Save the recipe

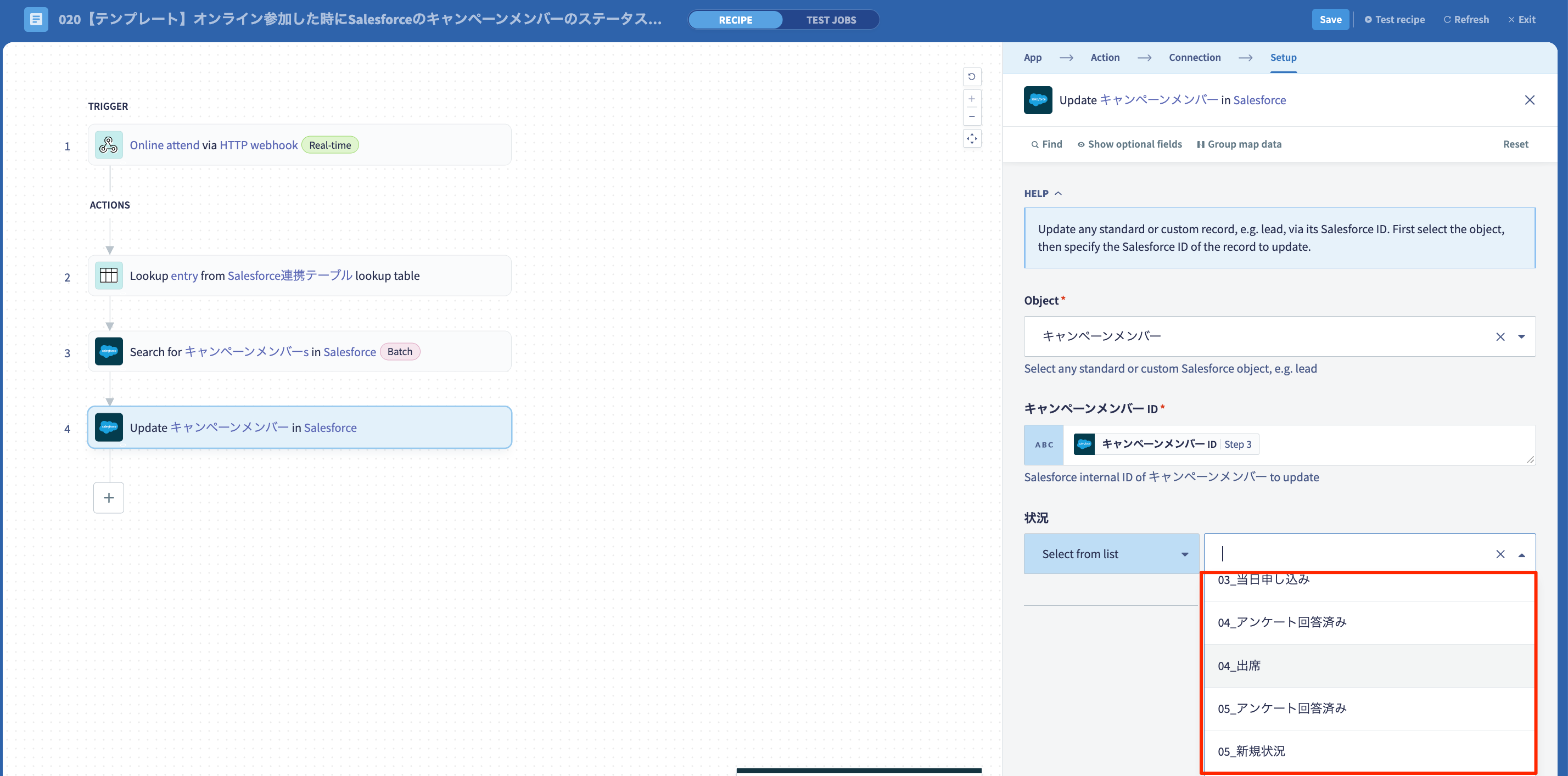coord(1330,19)
